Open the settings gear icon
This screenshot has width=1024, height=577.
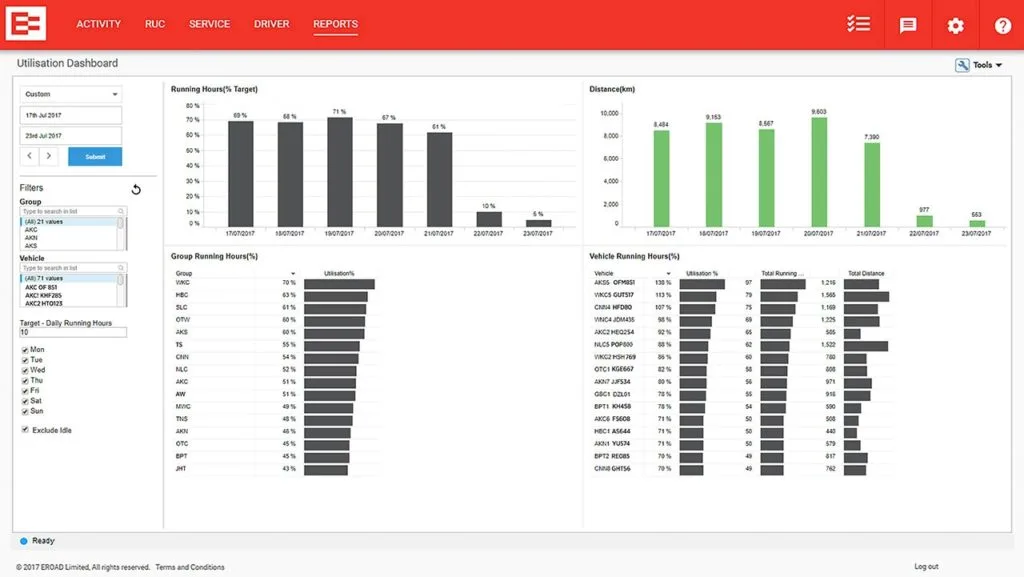955,25
